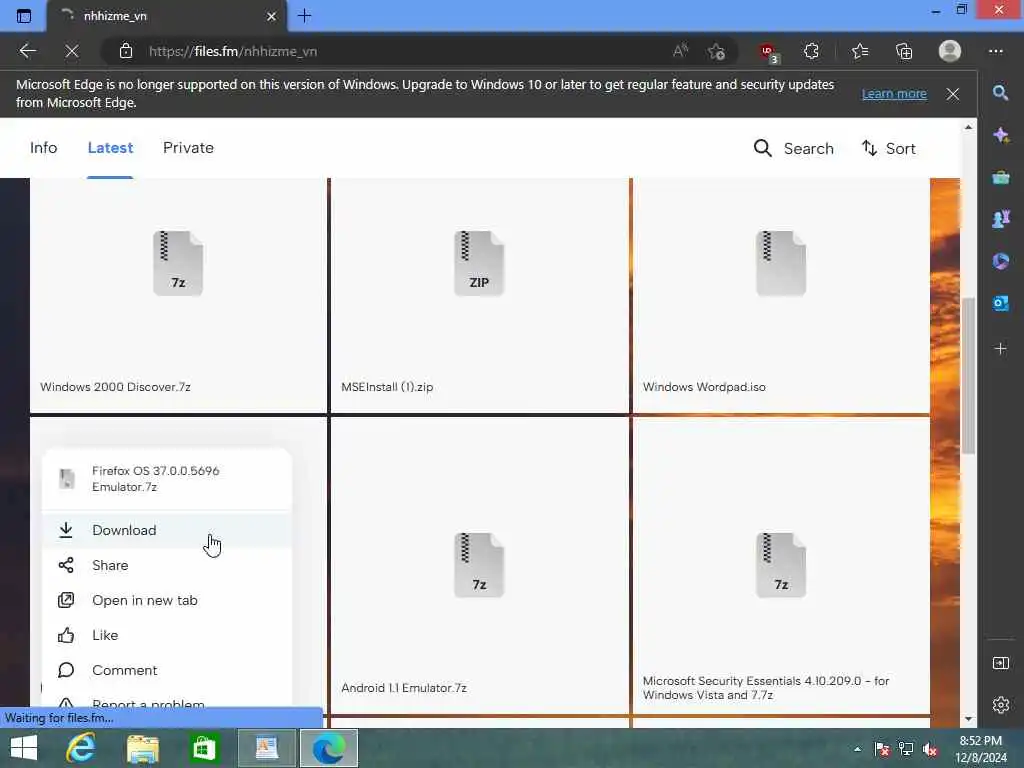This screenshot has width=1024, height=768.
Task: Open Microsoft Security Essentials 7z file card
Action: [781, 566]
